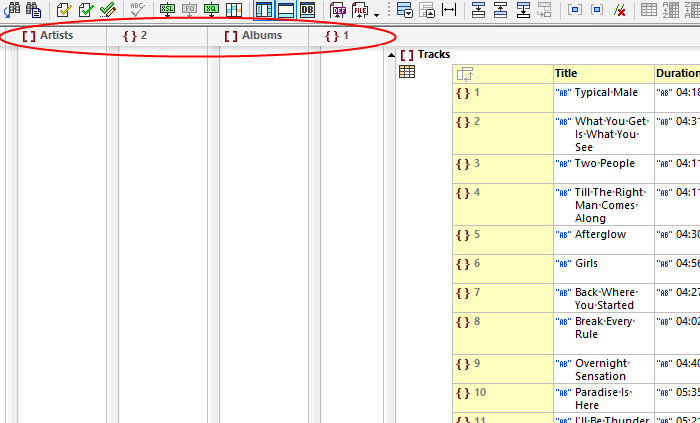Click the DB database view icon
The width and height of the screenshot is (700, 423).
(308, 10)
